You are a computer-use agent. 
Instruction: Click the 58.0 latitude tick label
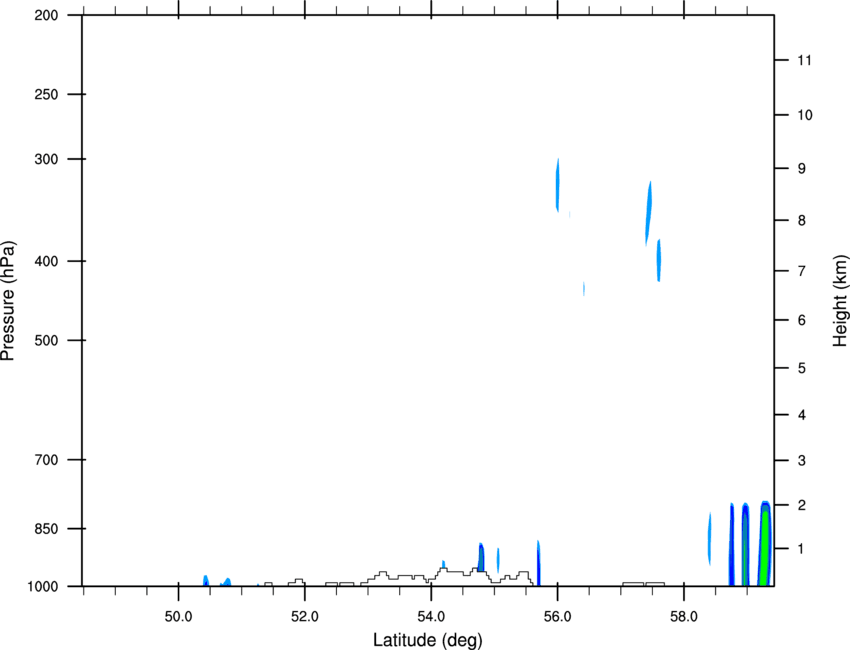click(x=684, y=617)
